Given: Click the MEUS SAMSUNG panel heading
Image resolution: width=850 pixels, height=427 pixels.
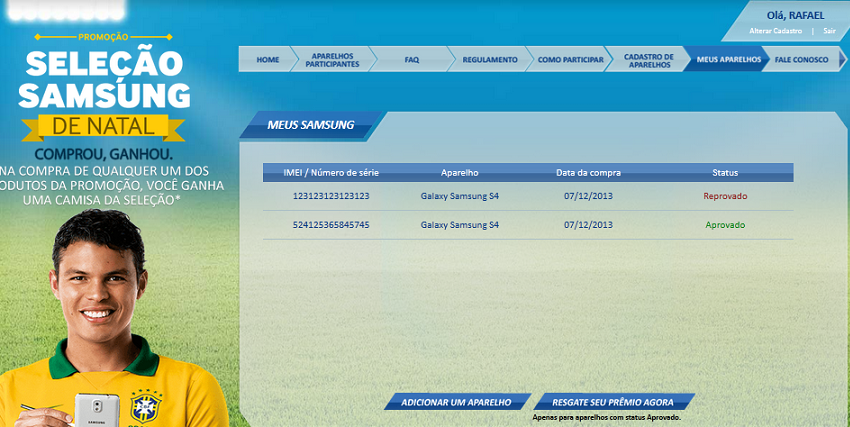Looking at the screenshot, I should click(310, 125).
